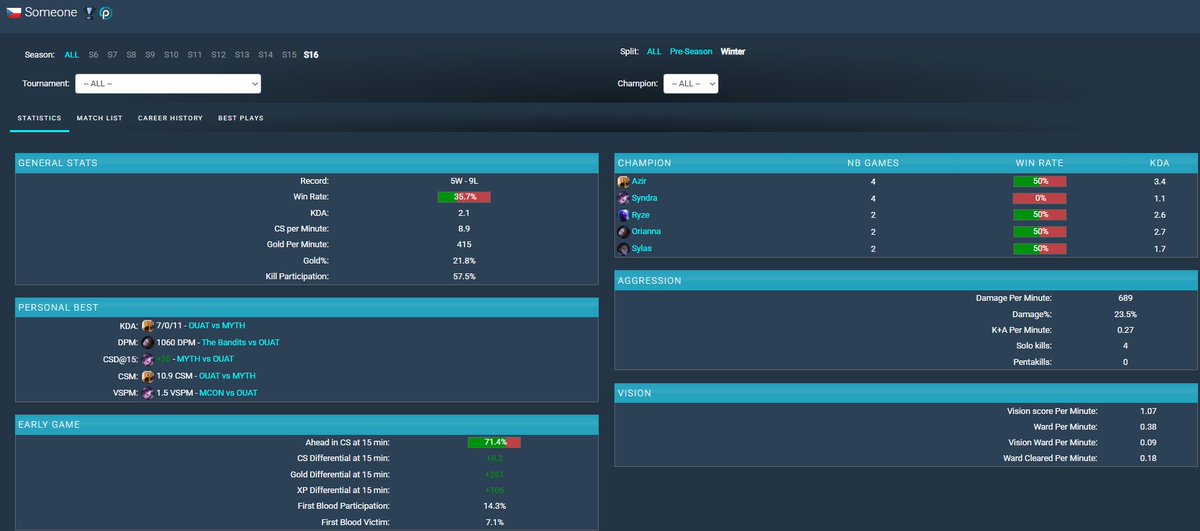Select the Winter split
This screenshot has width=1200, height=531.
(x=733, y=51)
